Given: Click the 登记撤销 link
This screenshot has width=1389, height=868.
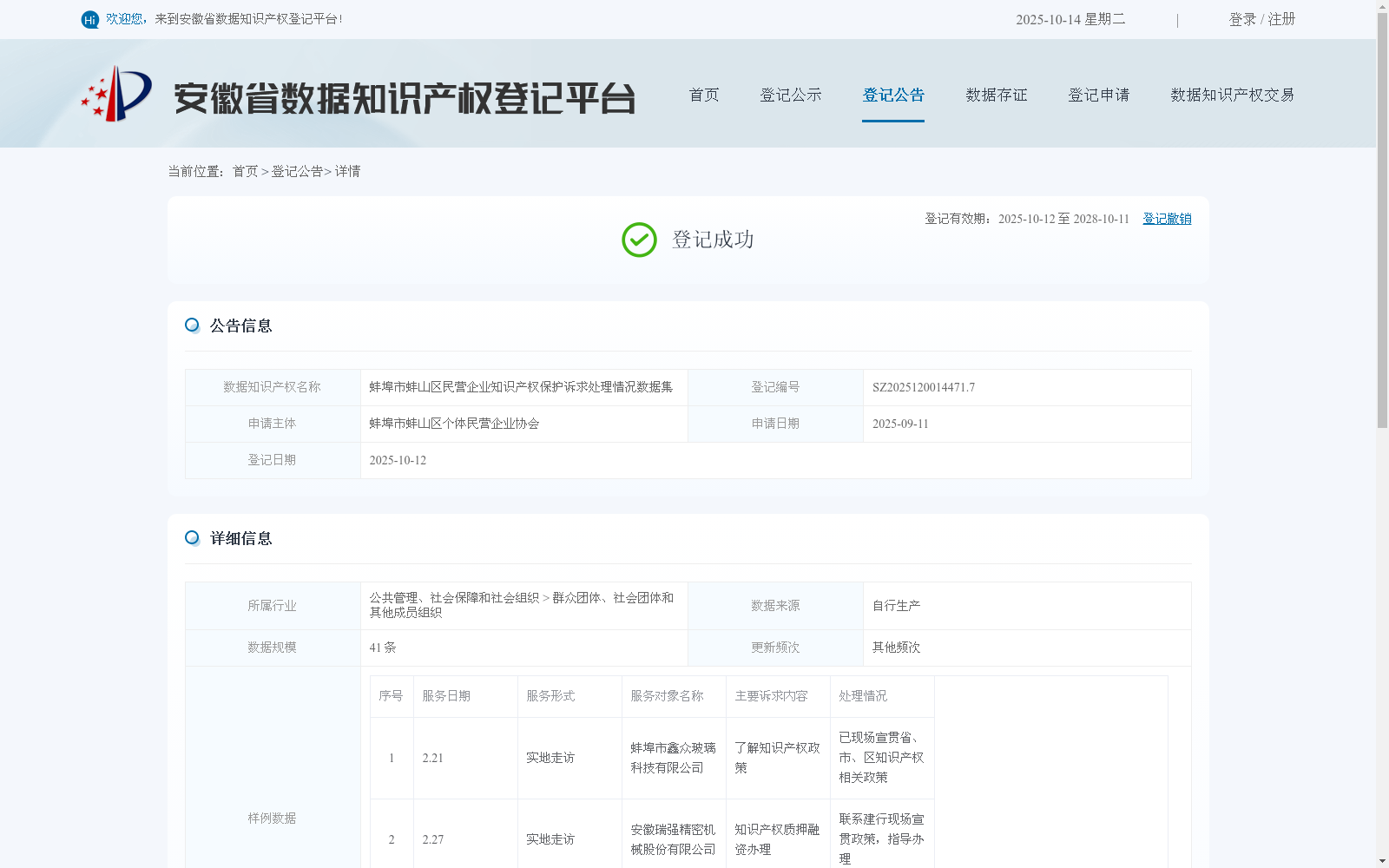Looking at the screenshot, I should 1167,219.
